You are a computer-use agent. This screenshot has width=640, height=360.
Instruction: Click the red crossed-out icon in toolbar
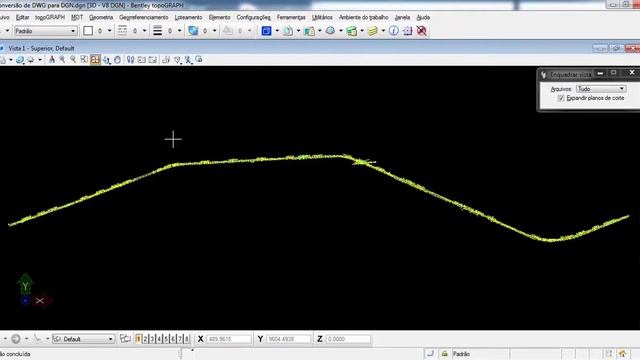[422, 31]
